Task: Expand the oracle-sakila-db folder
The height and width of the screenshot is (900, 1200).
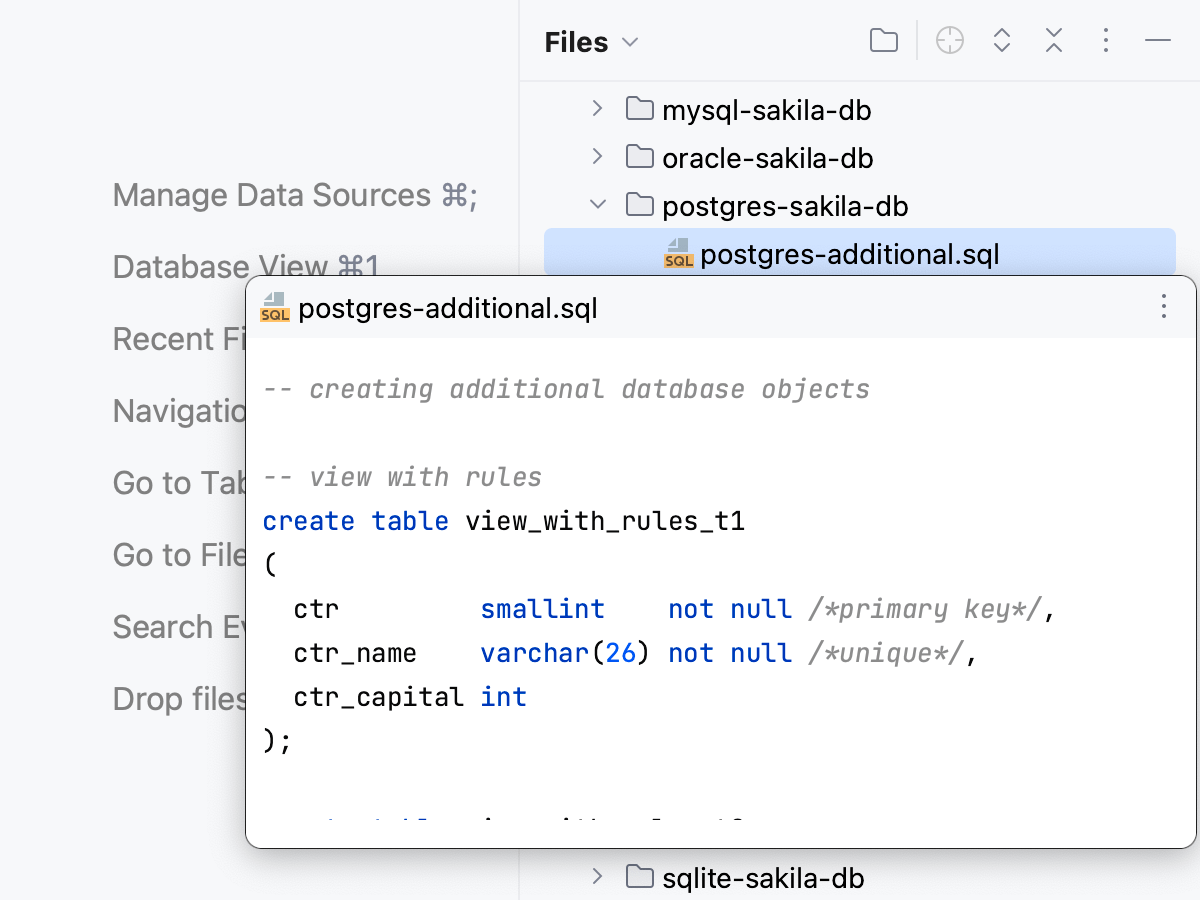Action: (x=597, y=157)
